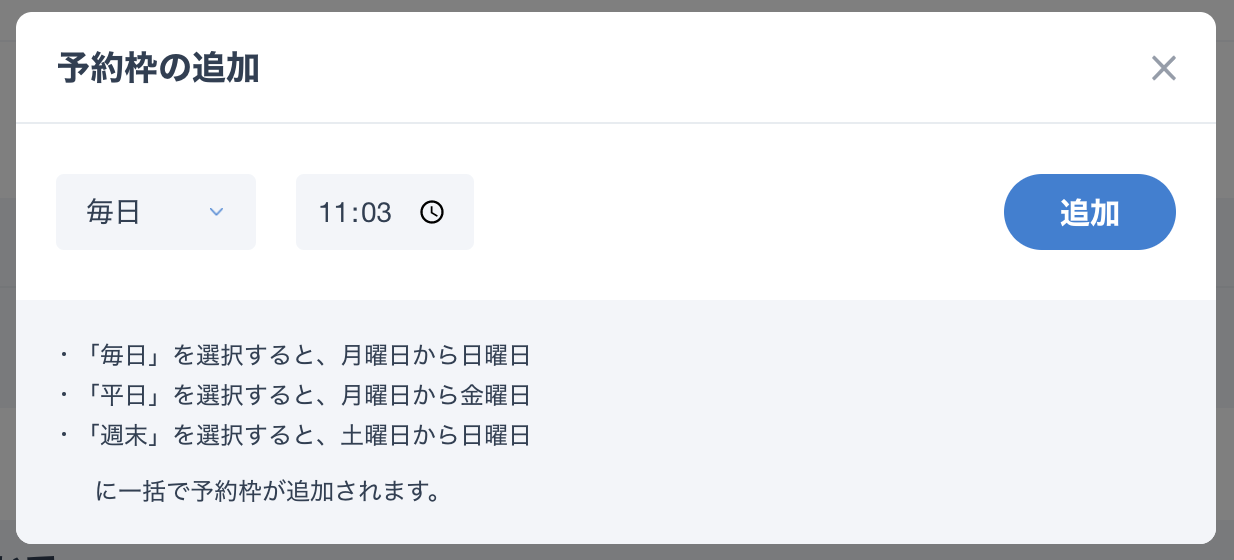Click the bullet before the 「平日」 help line
This screenshot has height=560, width=1234.
coord(64,395)
